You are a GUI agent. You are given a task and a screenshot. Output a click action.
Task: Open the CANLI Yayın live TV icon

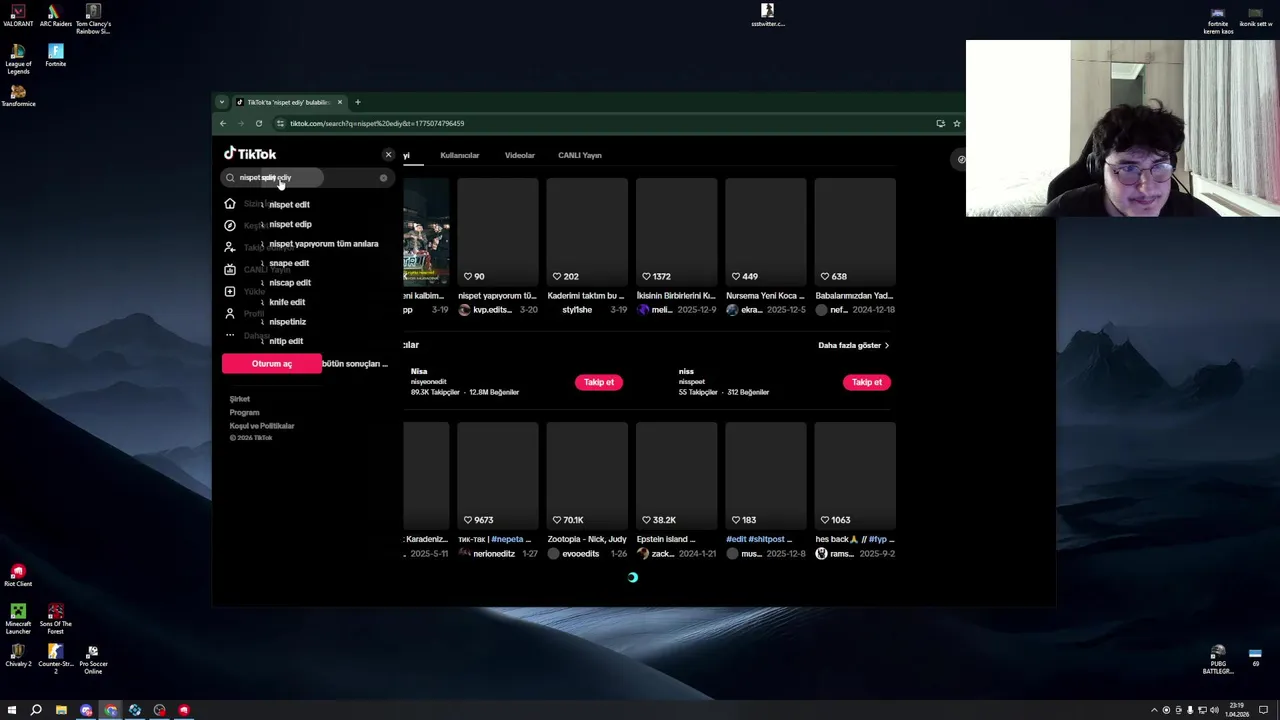coord(230,269)
